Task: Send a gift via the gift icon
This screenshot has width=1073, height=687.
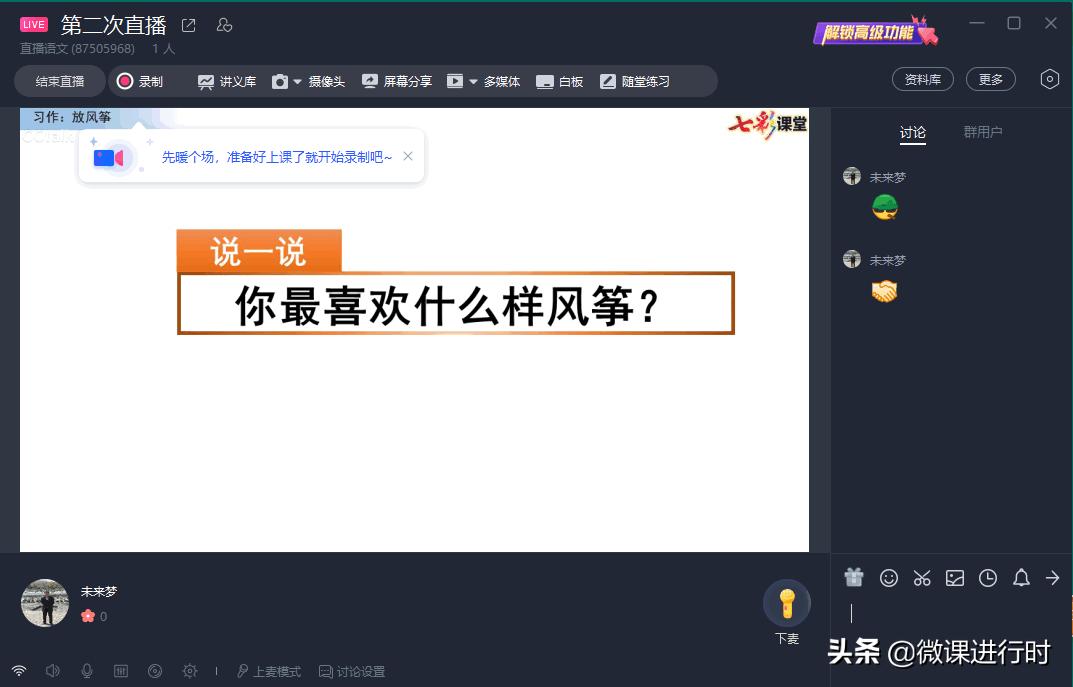Action: pos(853,578)
